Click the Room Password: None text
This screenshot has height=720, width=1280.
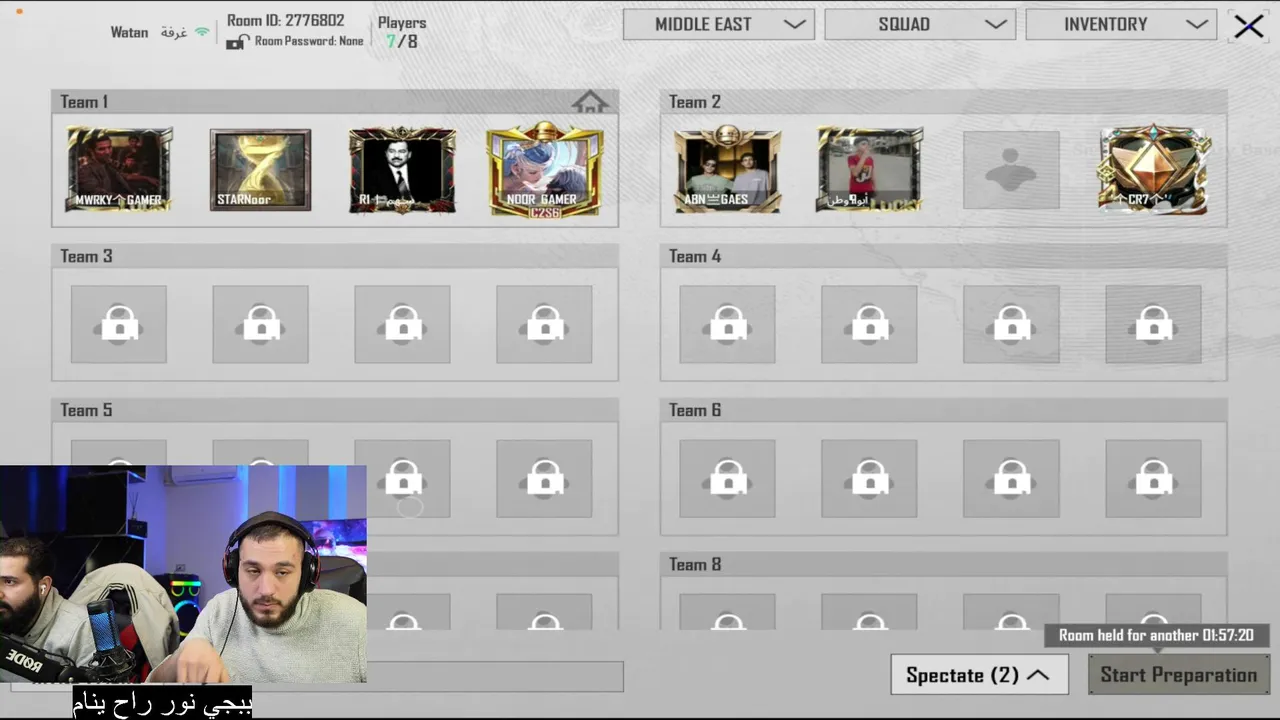[309, 42]
